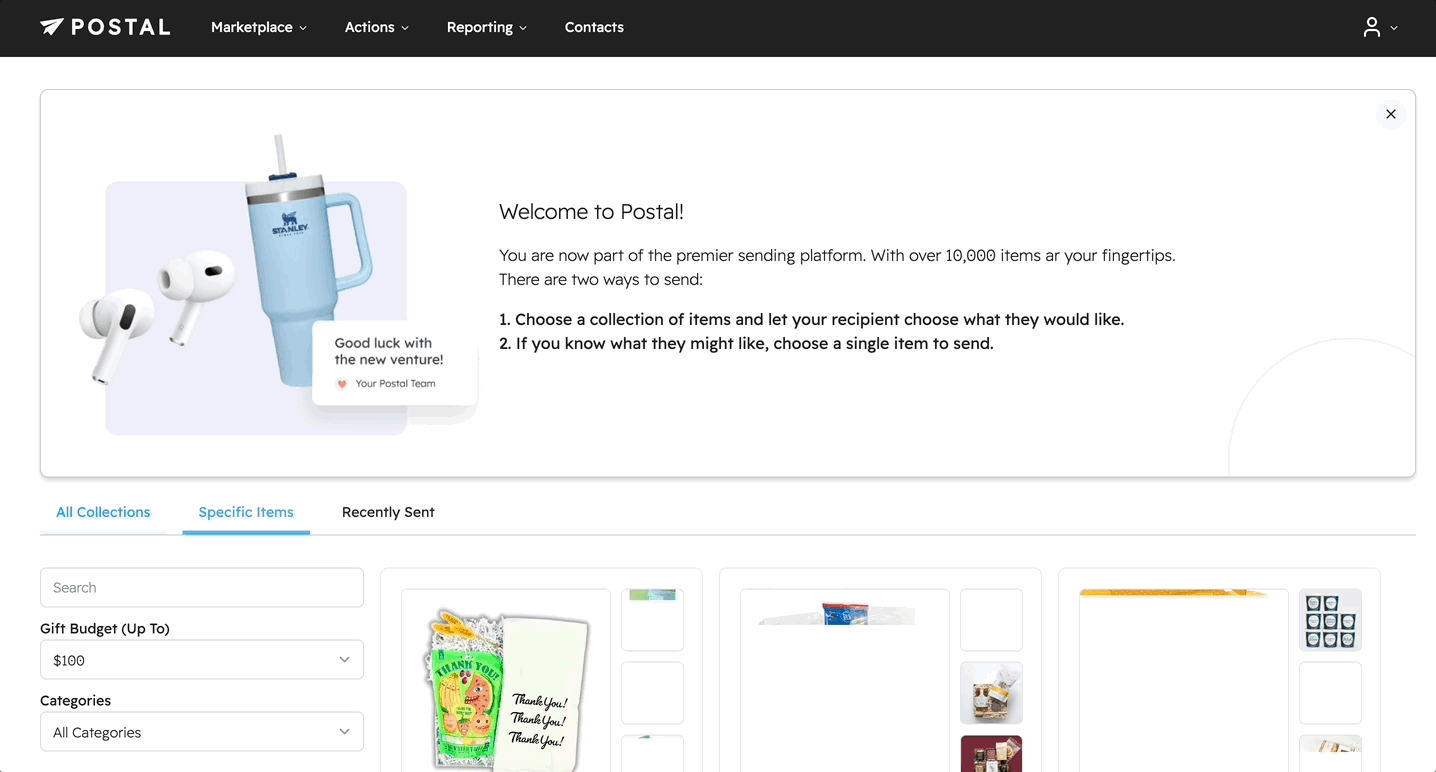The image size is (1436, 772).
Task: Go to the Contacts page
Action: [594, 27]
